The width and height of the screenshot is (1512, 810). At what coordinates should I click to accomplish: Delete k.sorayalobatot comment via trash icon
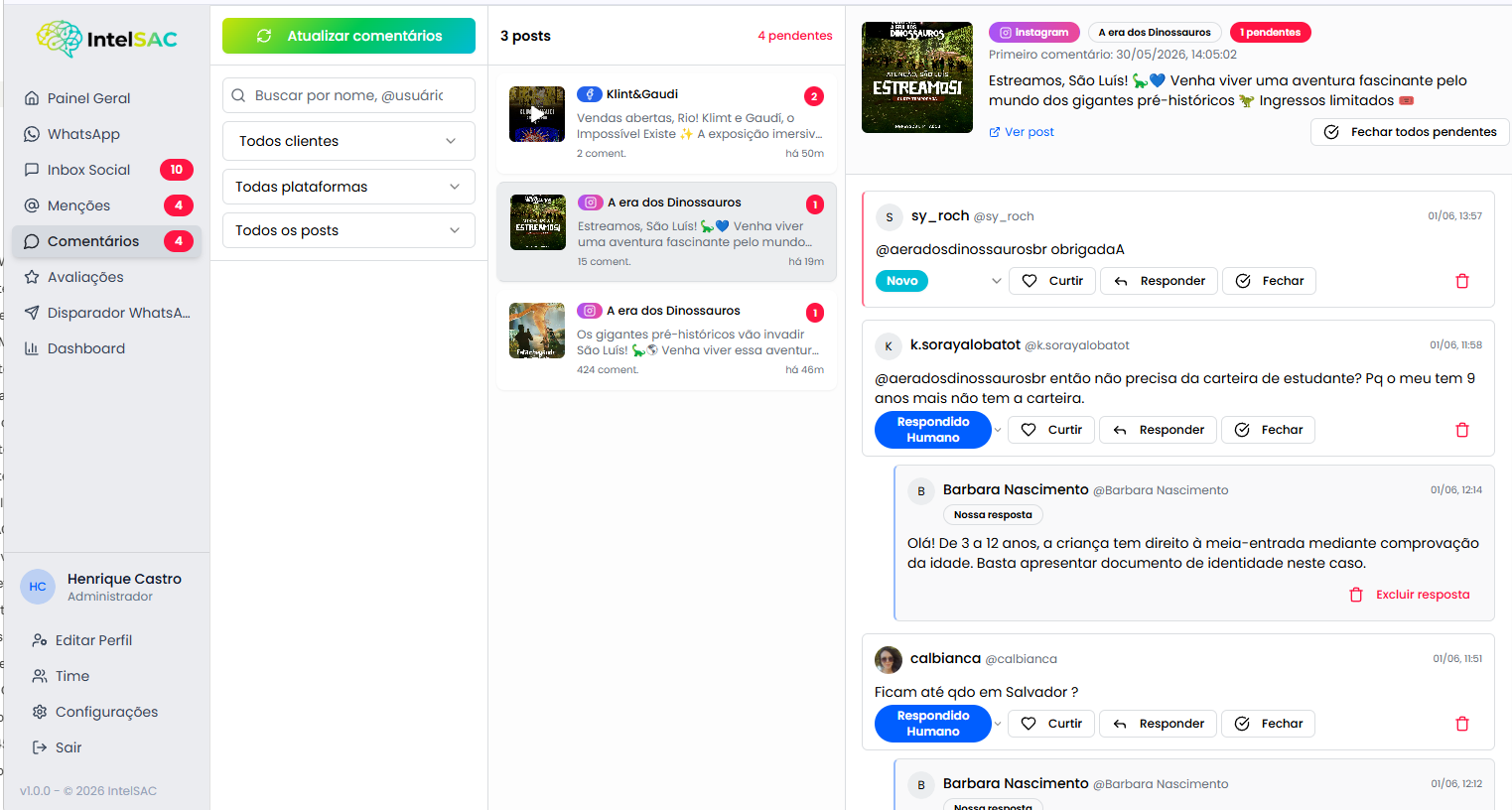click(x=1462, y=430)
